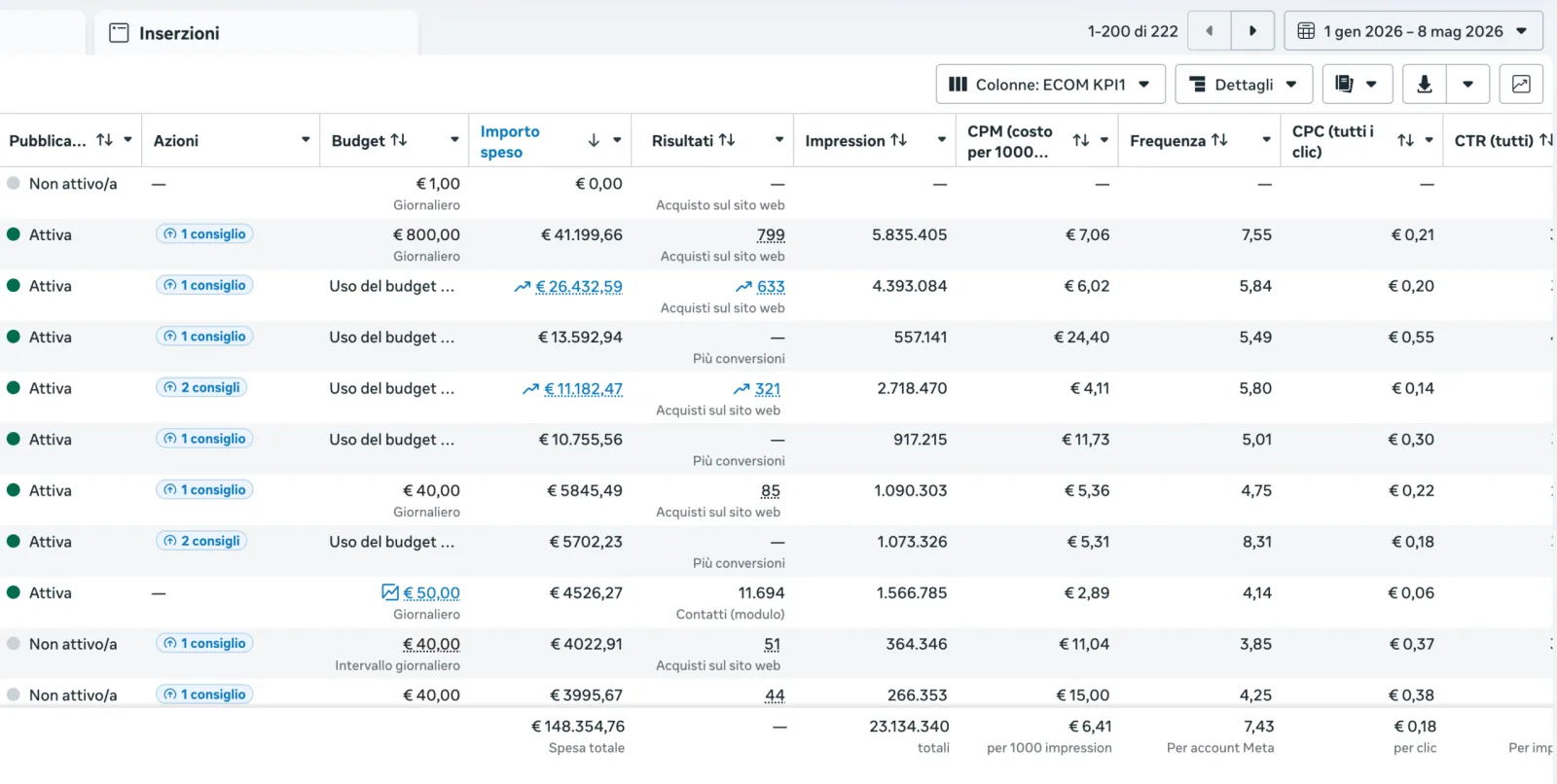This screenshot has height=784, width=1557.
Task: Open the CPM column menu
Action: [x=1104, y=140]
